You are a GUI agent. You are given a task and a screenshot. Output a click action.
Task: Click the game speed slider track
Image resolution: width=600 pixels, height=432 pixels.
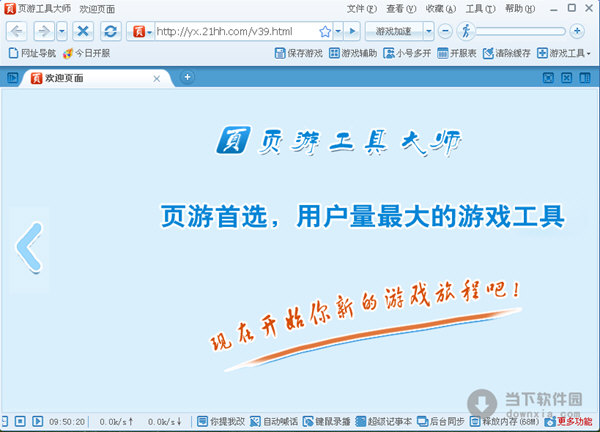coord(520,31)
